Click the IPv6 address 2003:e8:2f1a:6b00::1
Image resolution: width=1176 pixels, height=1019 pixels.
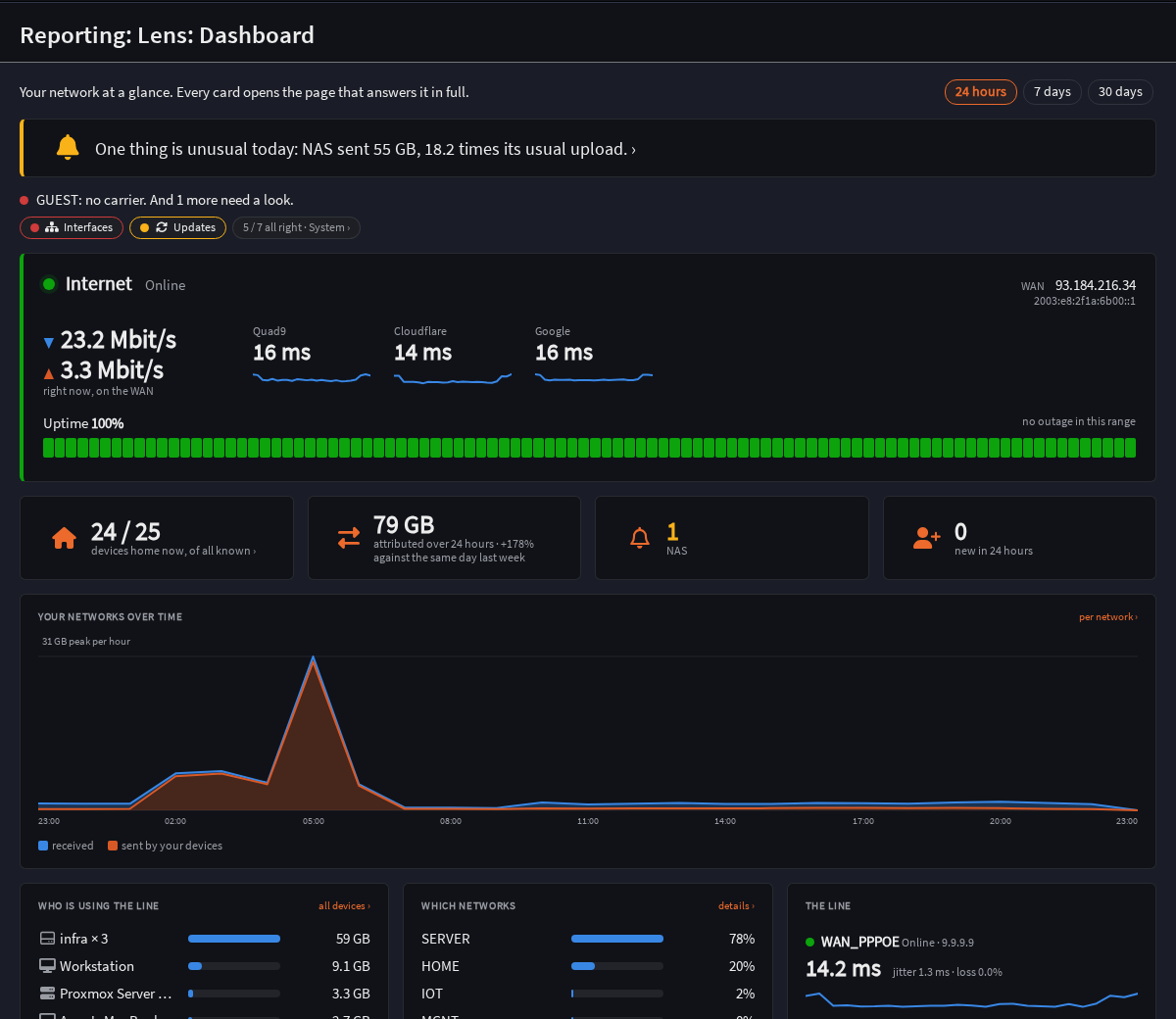coord(1085,301)
